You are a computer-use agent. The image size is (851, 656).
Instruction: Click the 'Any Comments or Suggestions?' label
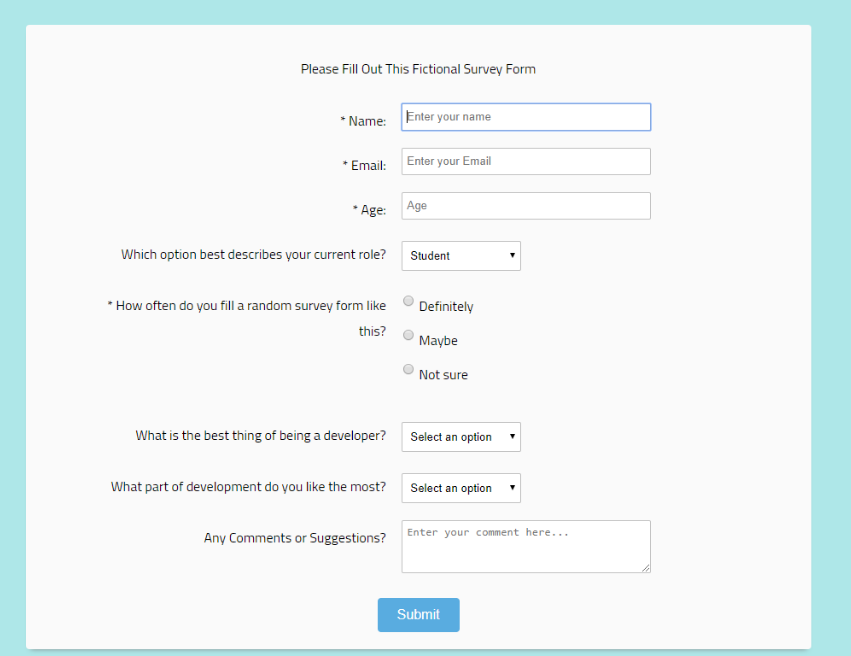coord(294,538)
